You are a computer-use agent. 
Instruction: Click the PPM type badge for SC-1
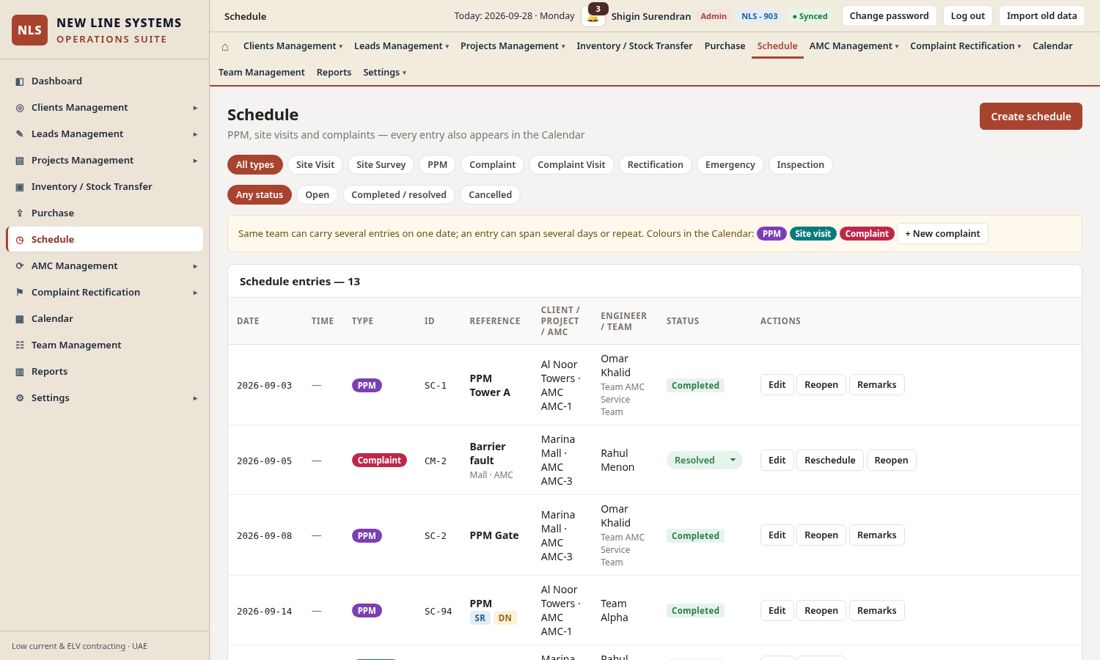point(367,385)
